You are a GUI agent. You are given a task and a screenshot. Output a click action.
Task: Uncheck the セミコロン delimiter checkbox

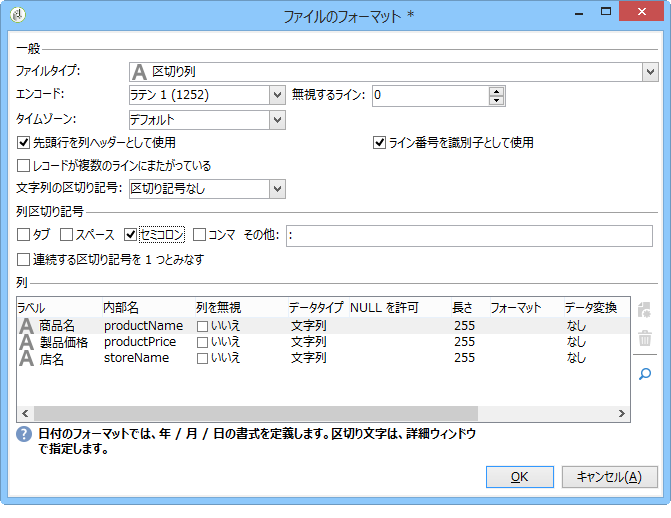[130, 235]
